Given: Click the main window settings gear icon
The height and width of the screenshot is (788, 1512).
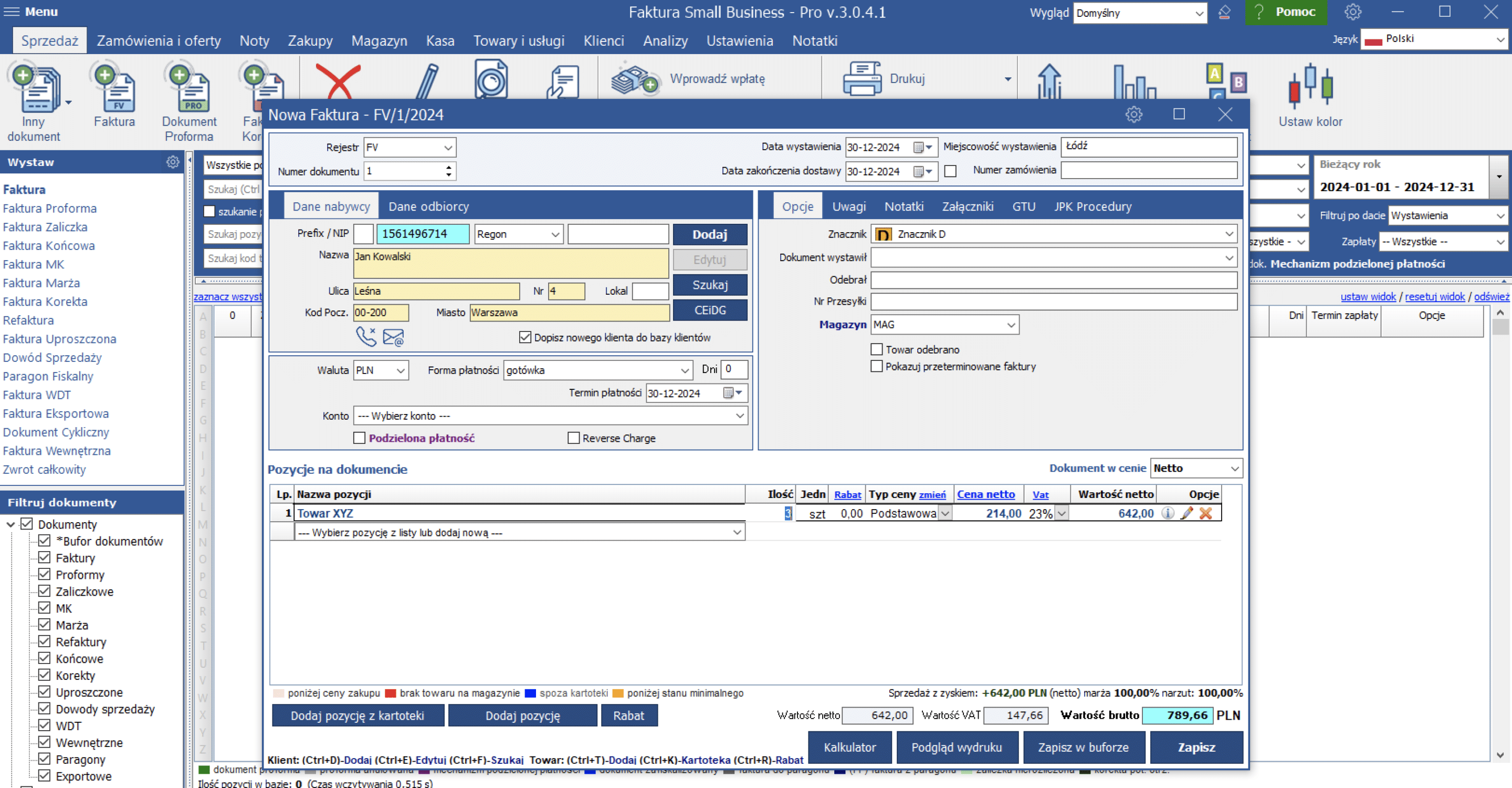Looking at the screenshot, I should point(1353,12).
